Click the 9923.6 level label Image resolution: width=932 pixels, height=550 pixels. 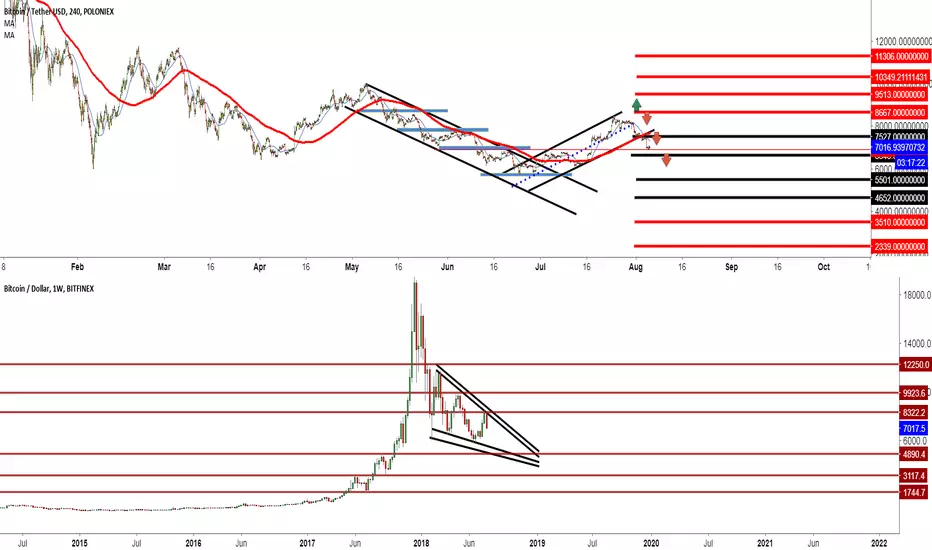pos(914,393)
